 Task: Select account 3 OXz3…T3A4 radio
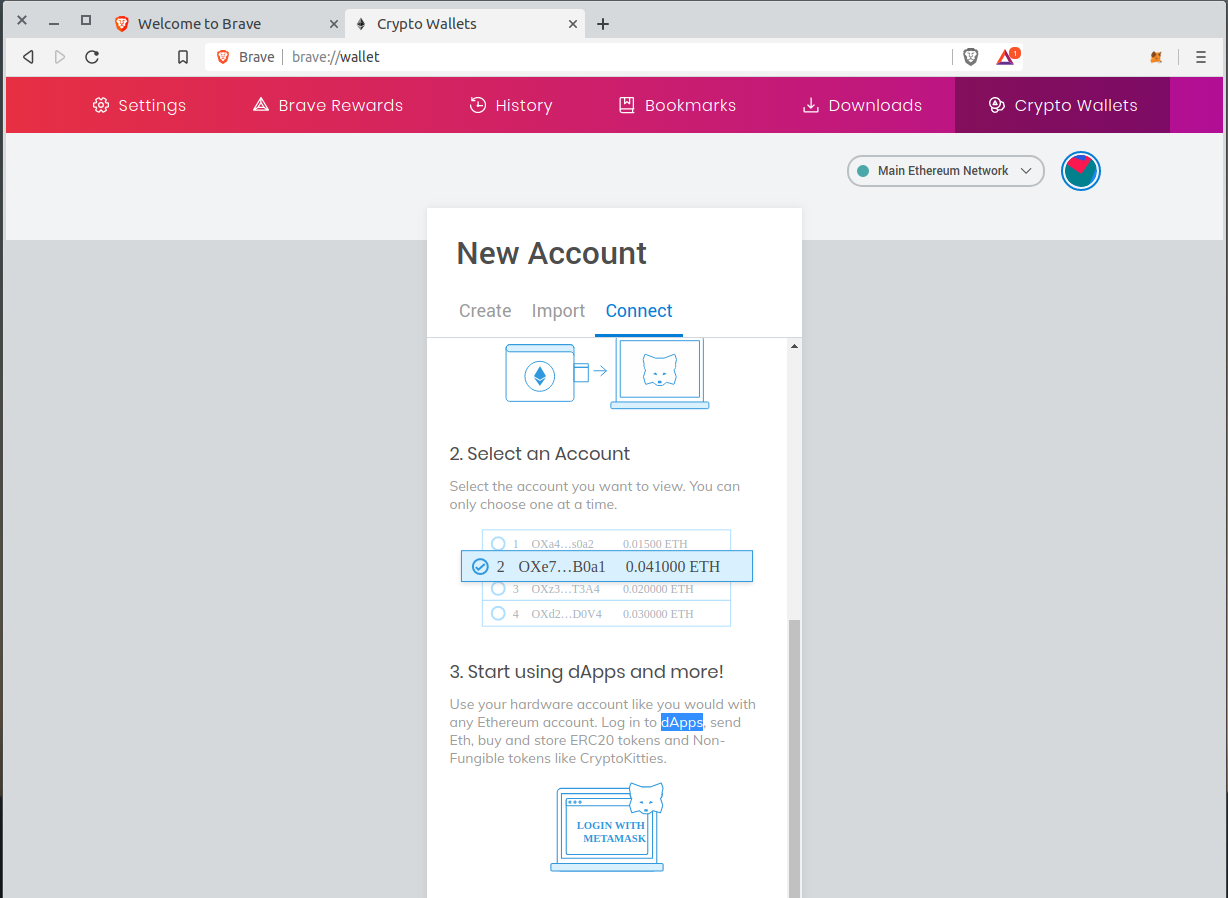(498, 589)
